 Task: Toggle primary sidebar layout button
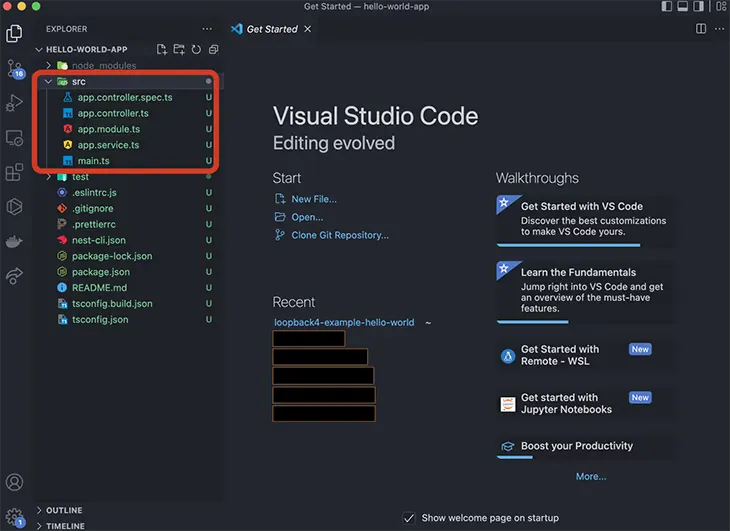point(667,6)
